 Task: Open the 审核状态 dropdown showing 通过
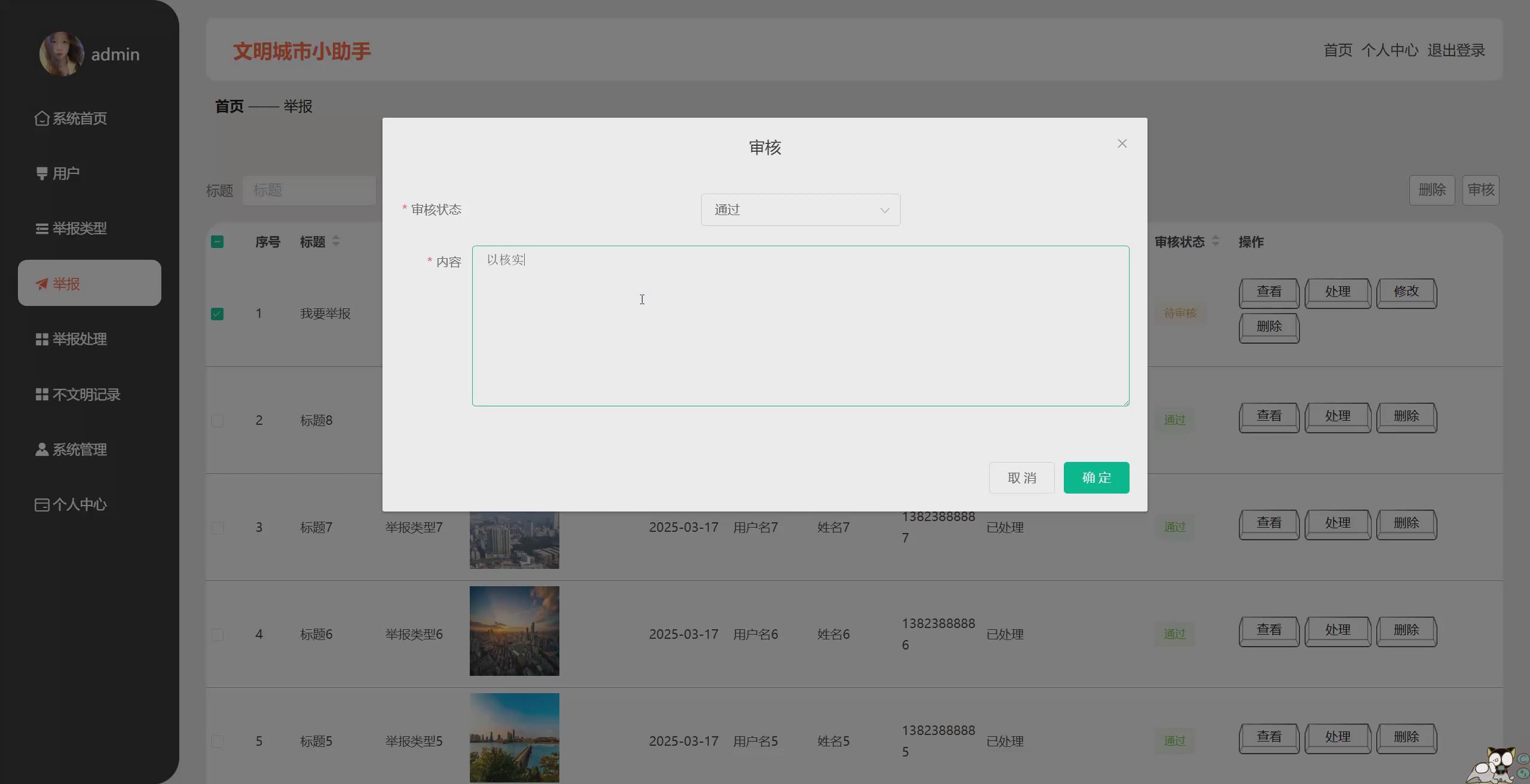[800, 209]
